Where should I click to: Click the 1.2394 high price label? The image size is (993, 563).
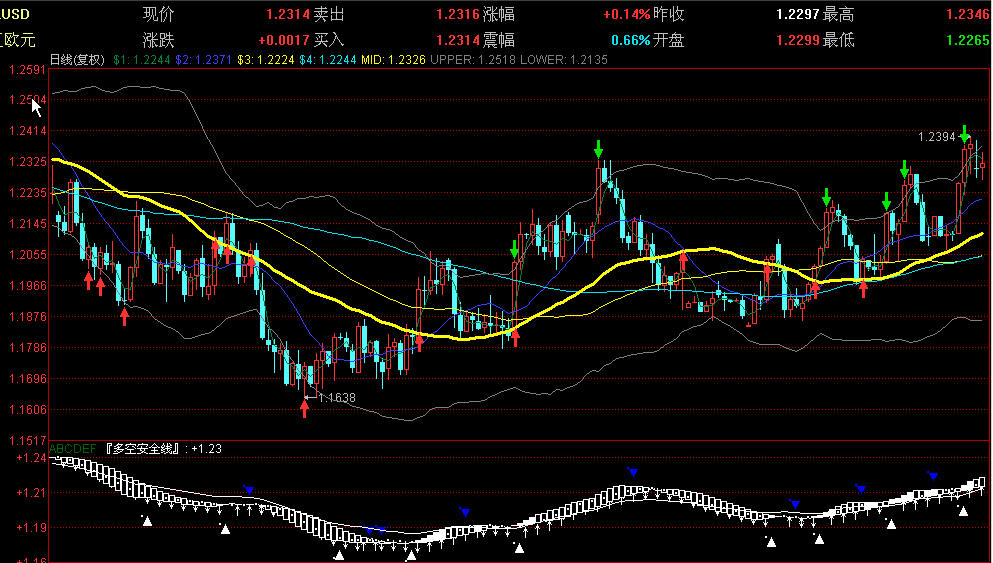[937, 137]
